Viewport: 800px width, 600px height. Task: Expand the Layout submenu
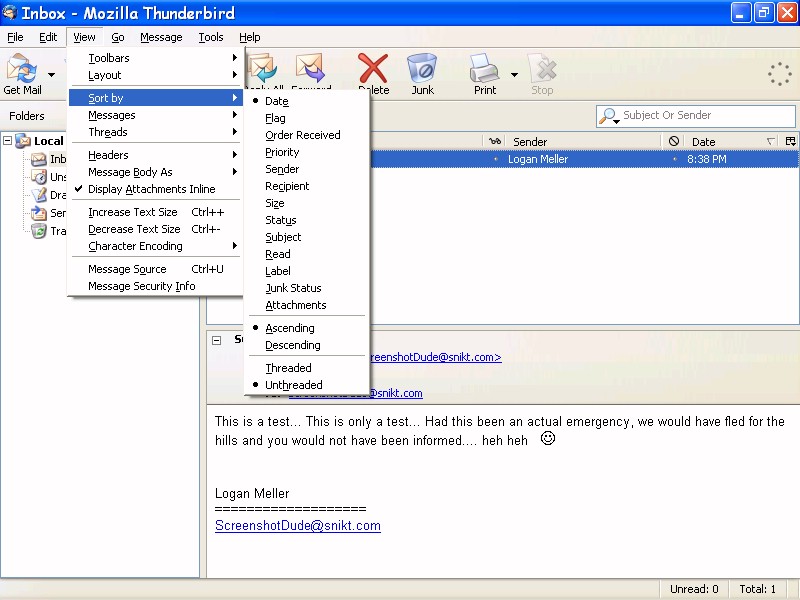pos(155,75)
